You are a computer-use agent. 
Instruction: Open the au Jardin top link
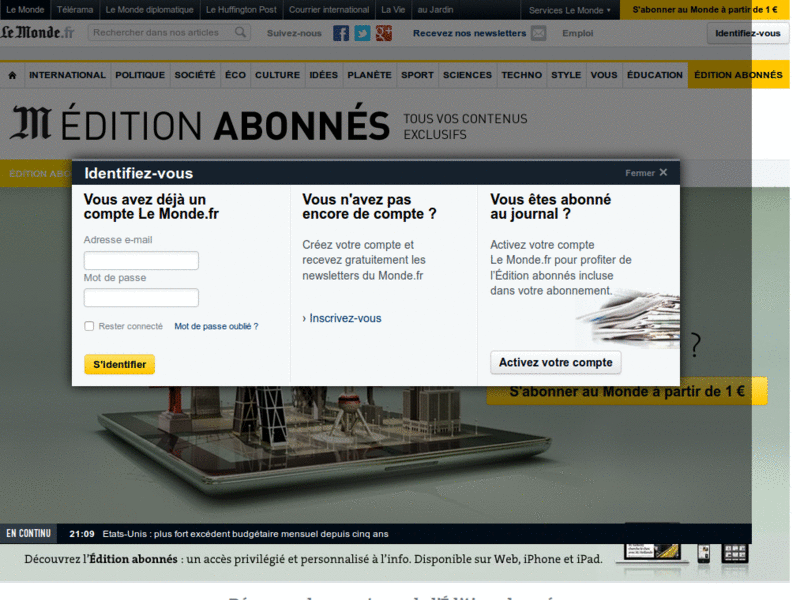[435, 10]
